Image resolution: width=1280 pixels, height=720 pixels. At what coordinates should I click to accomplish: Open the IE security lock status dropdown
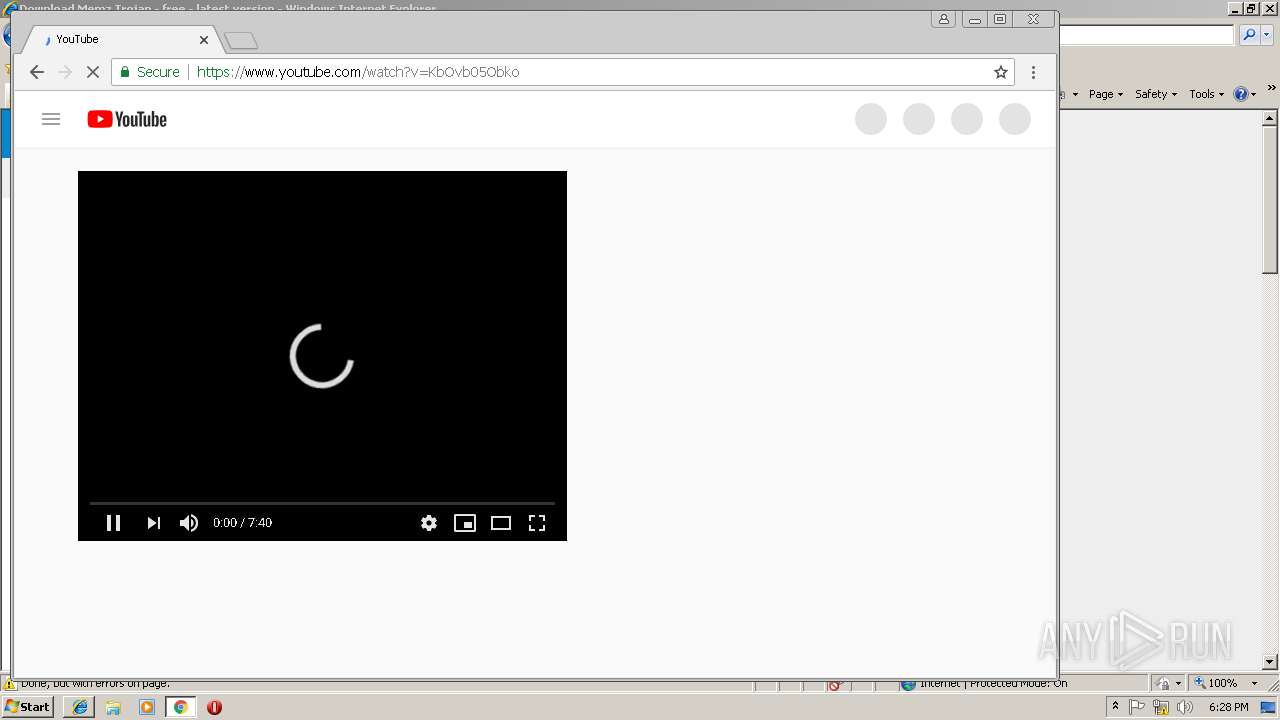pyautogui.click(x=1168, y=684)
